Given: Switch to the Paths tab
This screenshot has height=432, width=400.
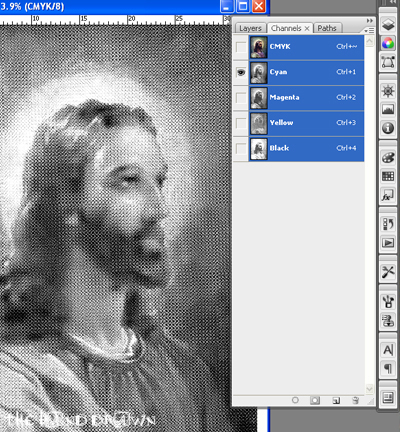Looking at the screenshot, I should [327, 28].
